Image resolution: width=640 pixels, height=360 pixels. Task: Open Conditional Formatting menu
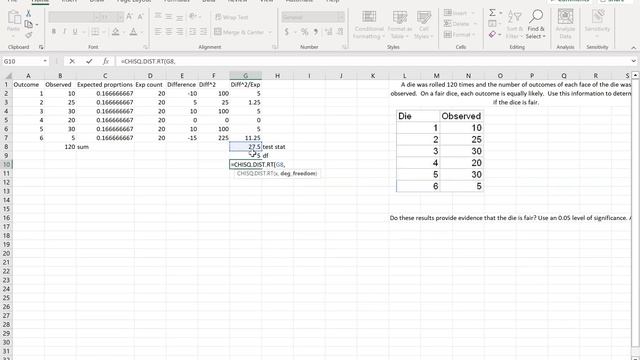point(369,25)
